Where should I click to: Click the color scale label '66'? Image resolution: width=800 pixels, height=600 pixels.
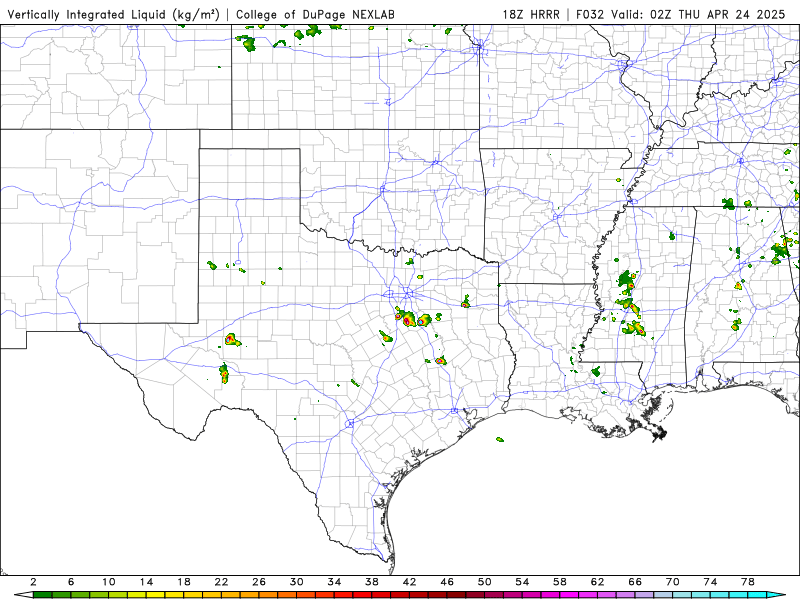[x=635, y=582]
